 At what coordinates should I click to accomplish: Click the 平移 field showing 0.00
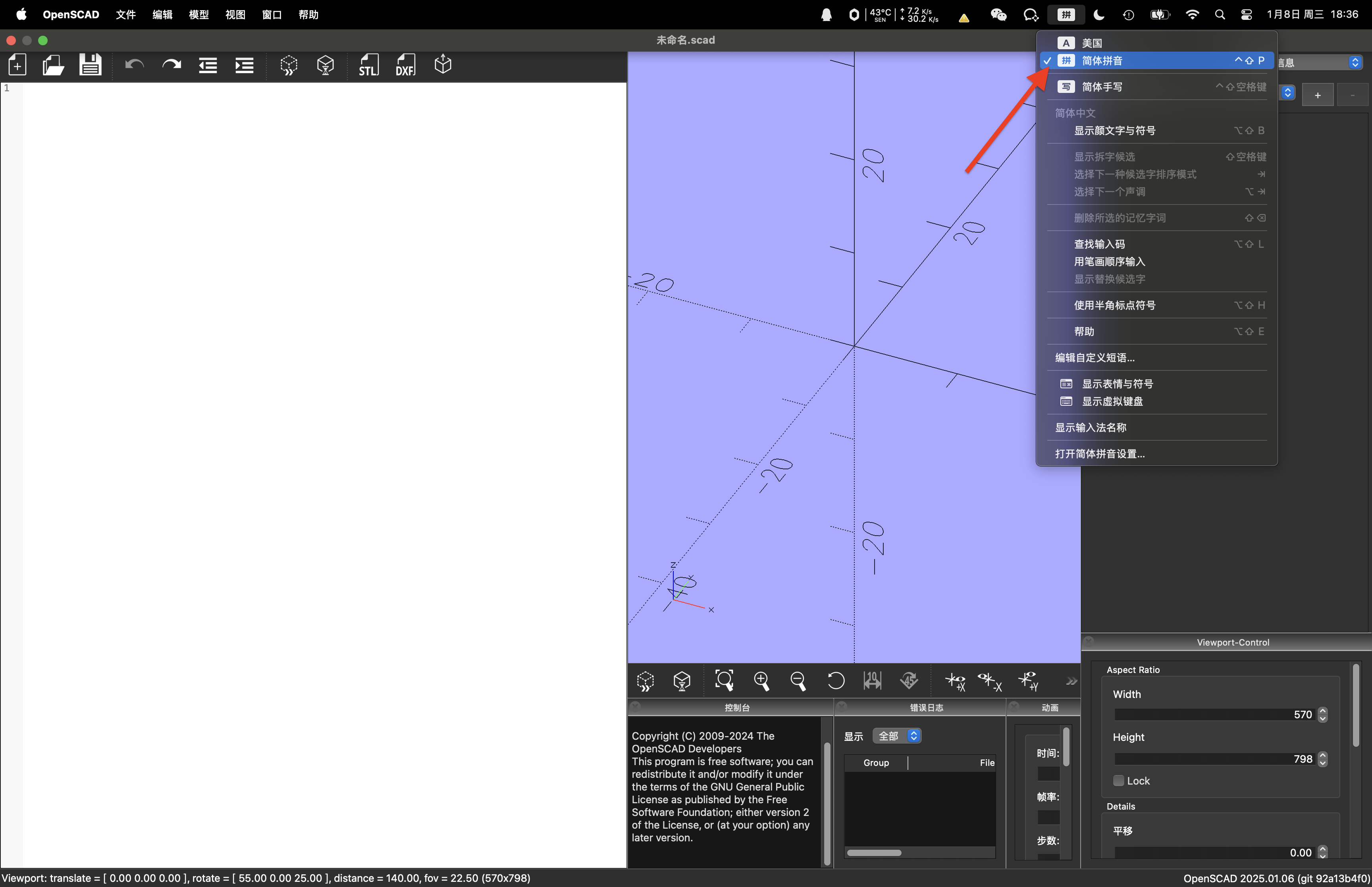point(1215,852)
